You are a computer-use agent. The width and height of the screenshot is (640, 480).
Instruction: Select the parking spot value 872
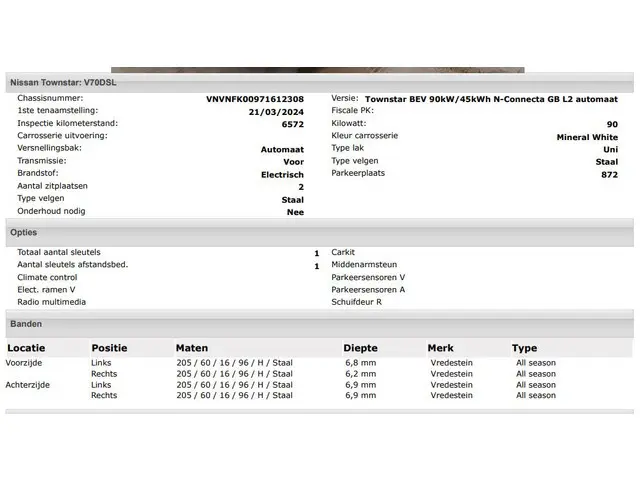point(609,174)
